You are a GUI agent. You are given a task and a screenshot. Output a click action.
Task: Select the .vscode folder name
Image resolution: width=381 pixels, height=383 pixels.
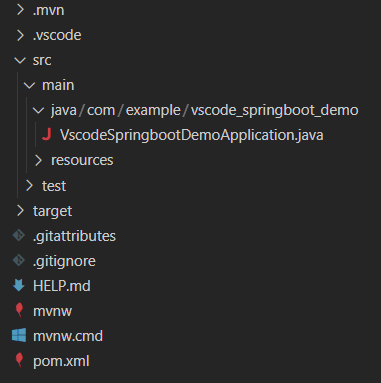tap(57, 35)
